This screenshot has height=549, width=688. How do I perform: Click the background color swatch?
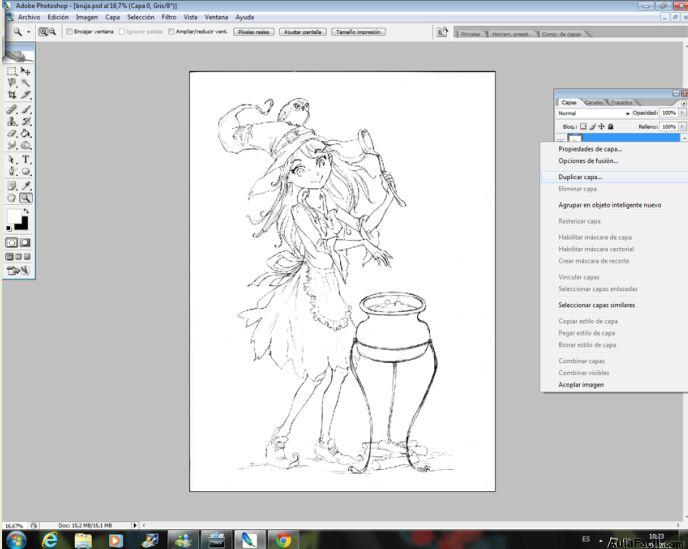22,224
